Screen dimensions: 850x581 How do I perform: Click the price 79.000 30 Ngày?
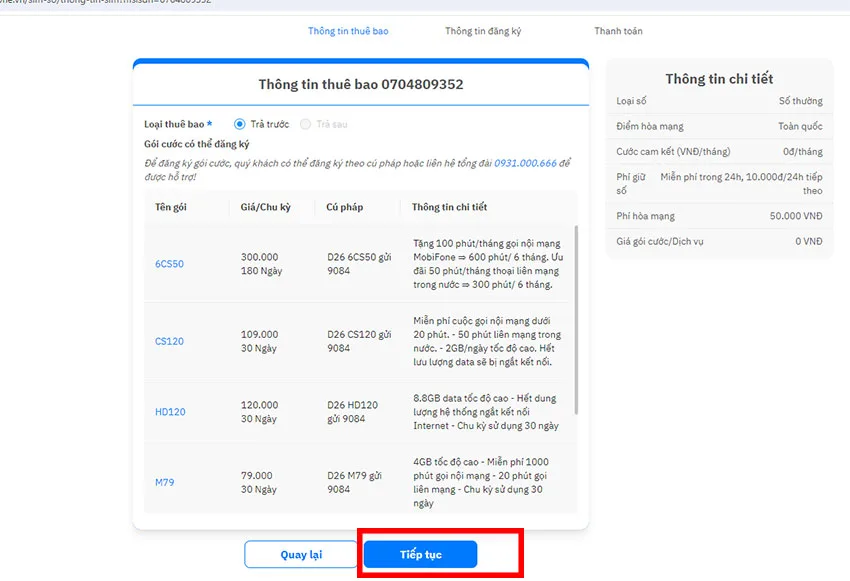259,482
